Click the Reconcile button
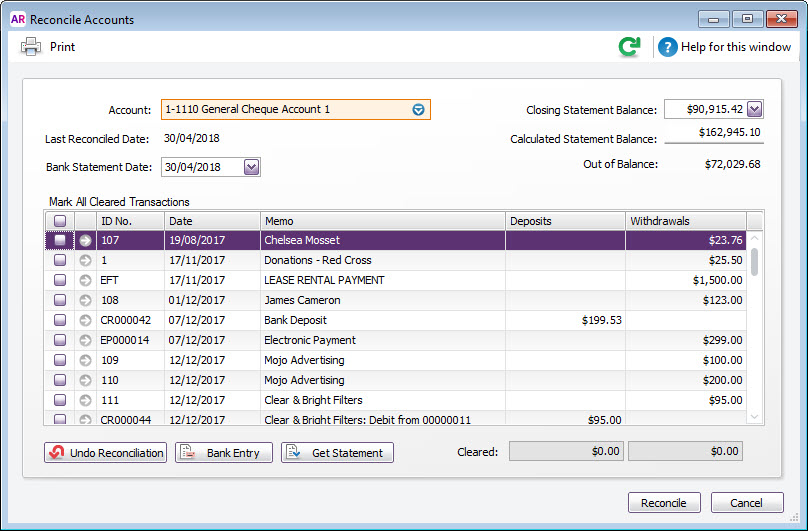 pos(663,503)
